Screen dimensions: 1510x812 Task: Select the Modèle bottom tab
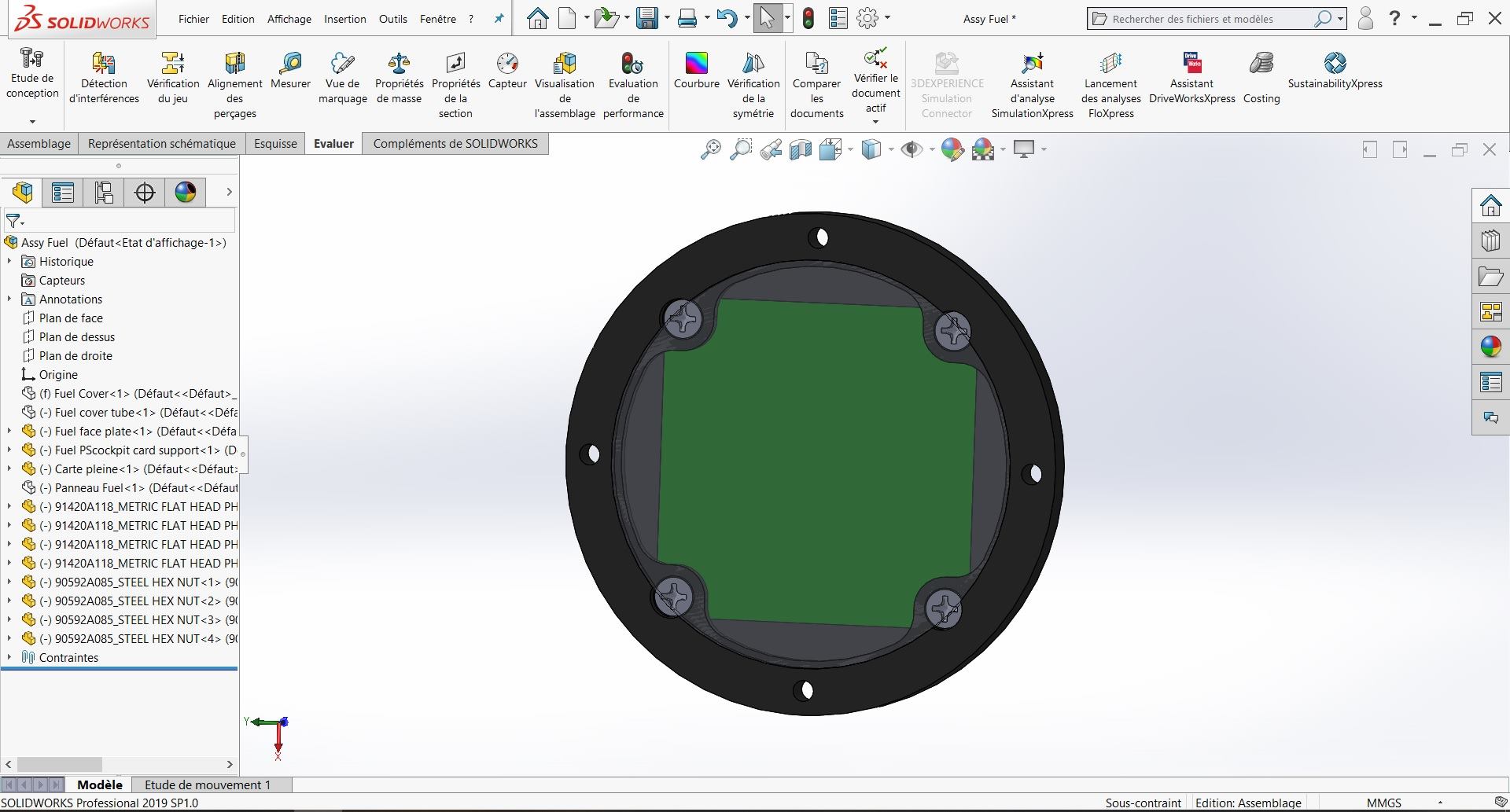[100, 784]
